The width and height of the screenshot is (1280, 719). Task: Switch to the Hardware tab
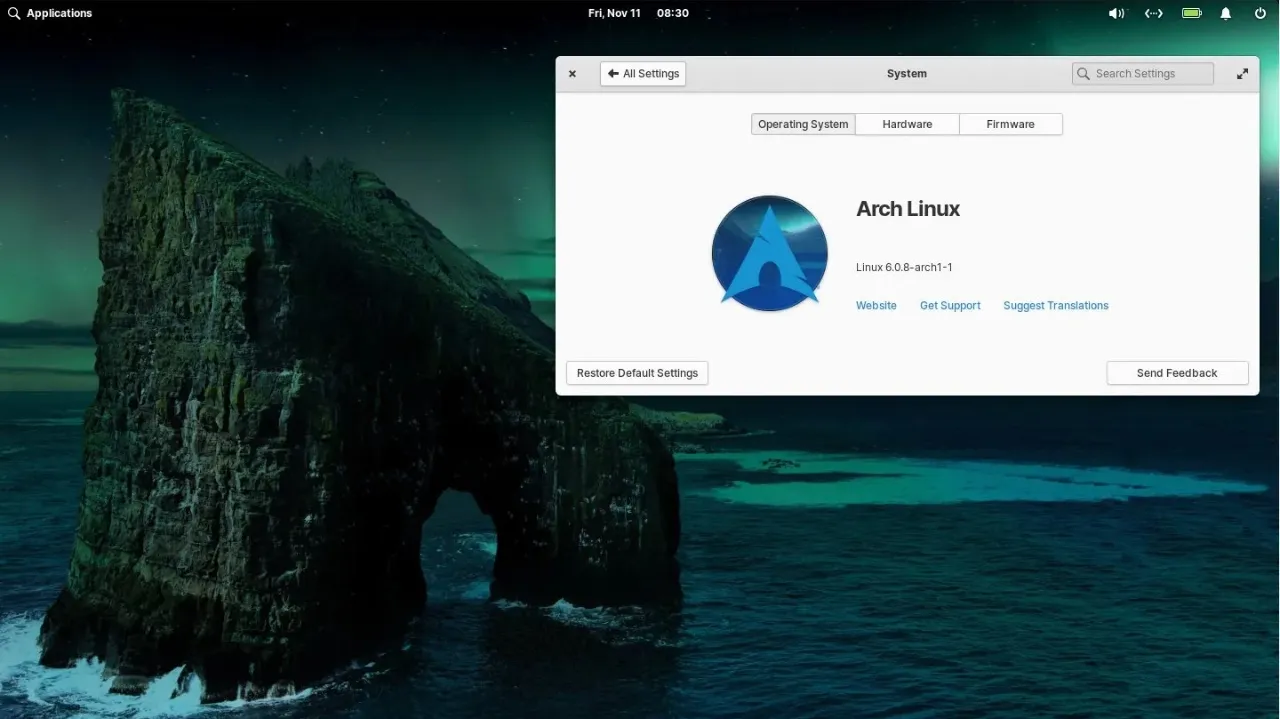(906, 124)
